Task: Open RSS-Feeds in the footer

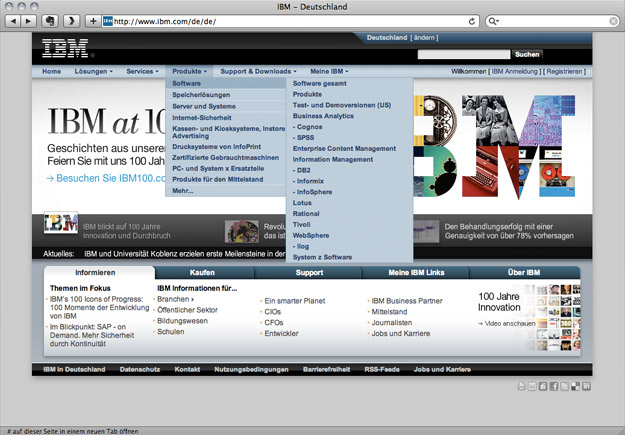Action: pyautogui.click(x=382, y=370)
